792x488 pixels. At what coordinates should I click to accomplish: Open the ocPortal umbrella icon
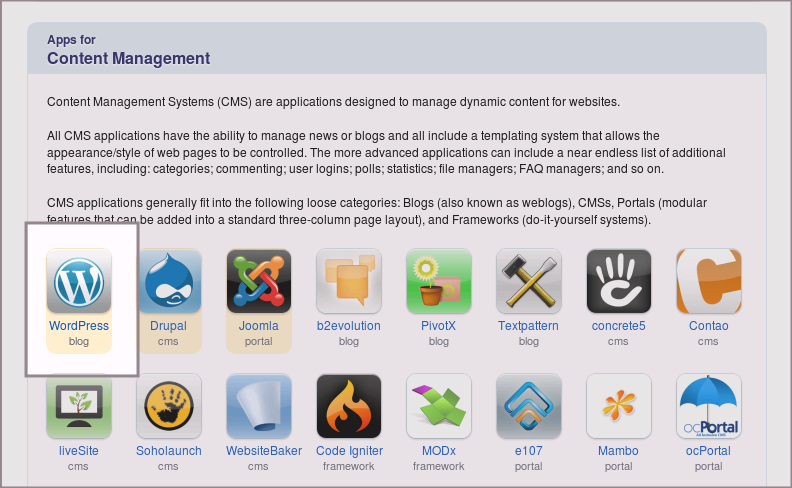709,406
